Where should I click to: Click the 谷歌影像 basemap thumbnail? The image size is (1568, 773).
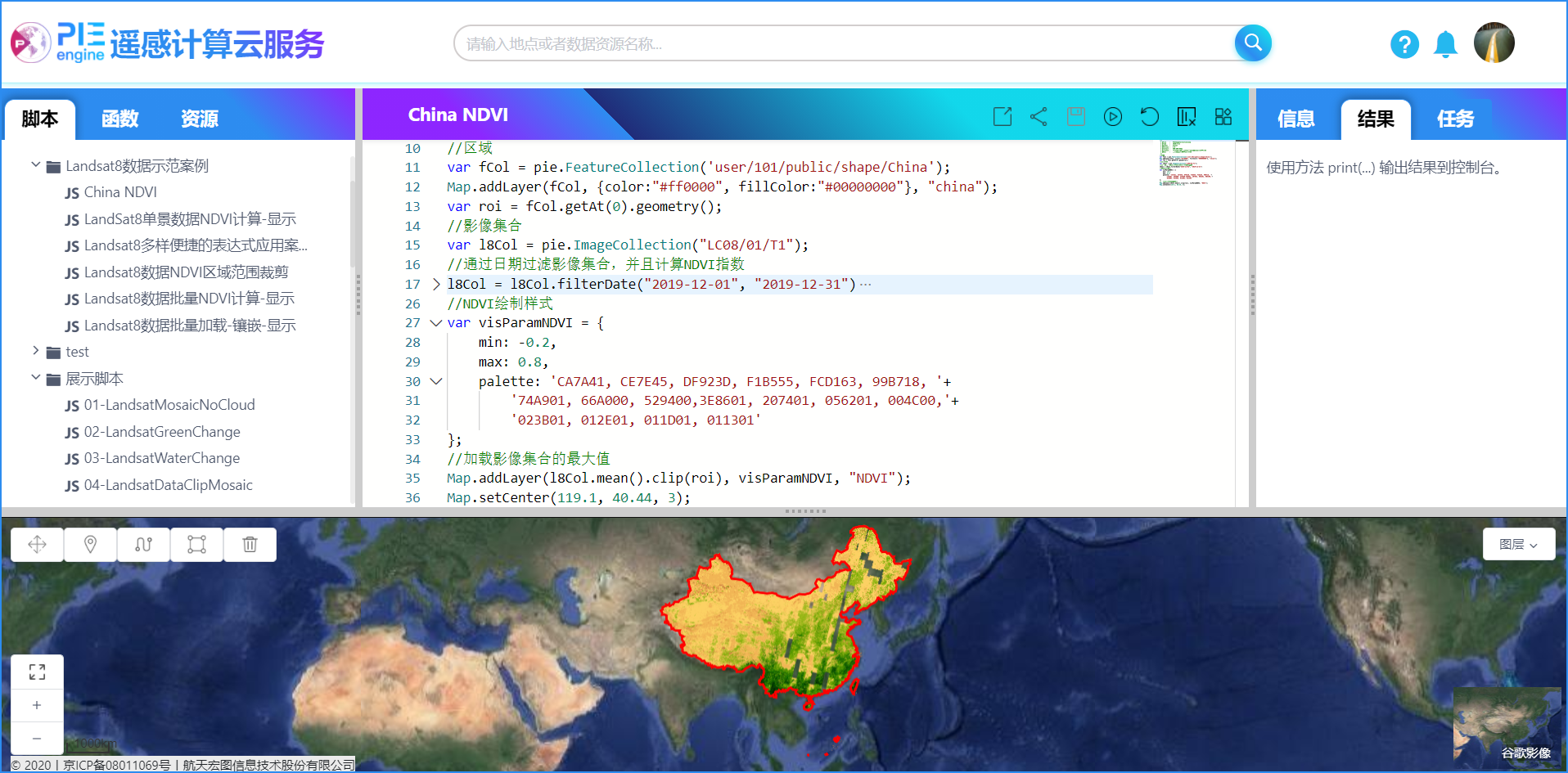[1506, 726]
